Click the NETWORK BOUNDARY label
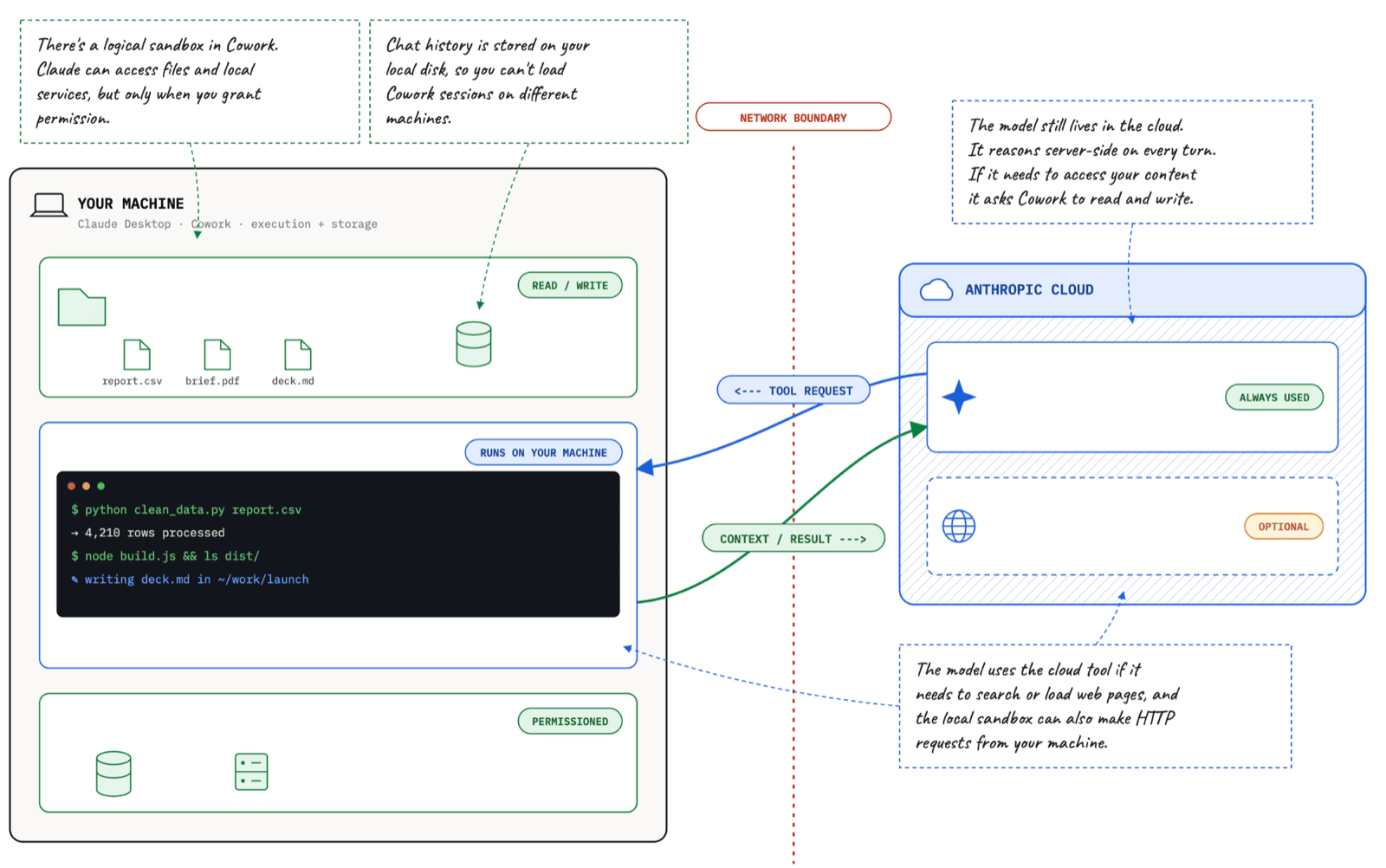 (793, 117)
